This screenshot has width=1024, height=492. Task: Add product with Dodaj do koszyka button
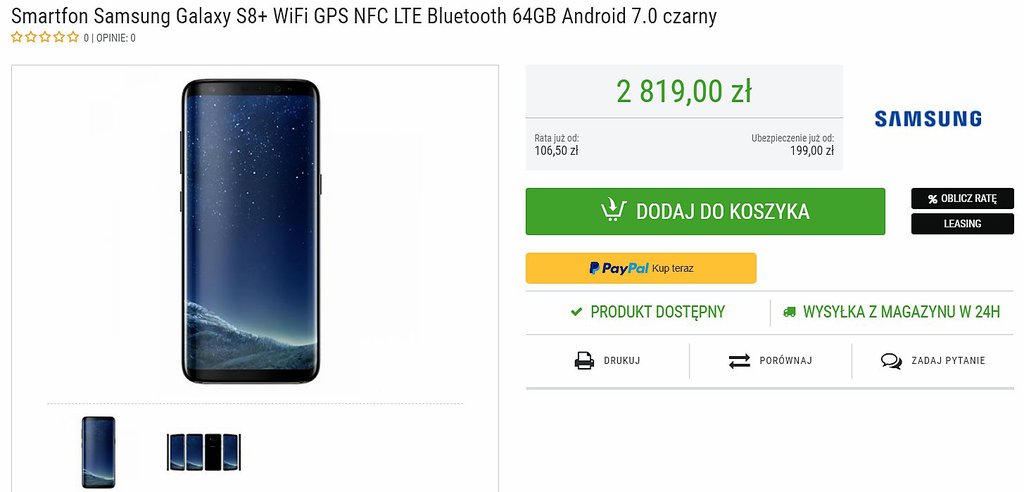pyautogui.click(x=705, y=211)
